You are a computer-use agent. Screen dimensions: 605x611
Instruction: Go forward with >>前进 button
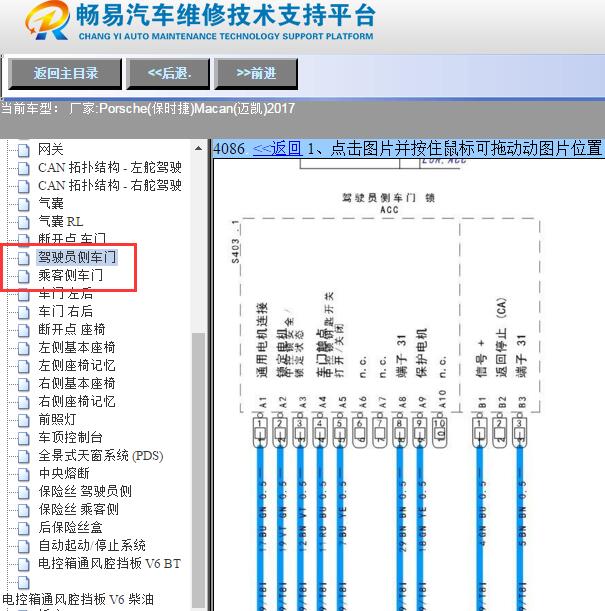256,73
